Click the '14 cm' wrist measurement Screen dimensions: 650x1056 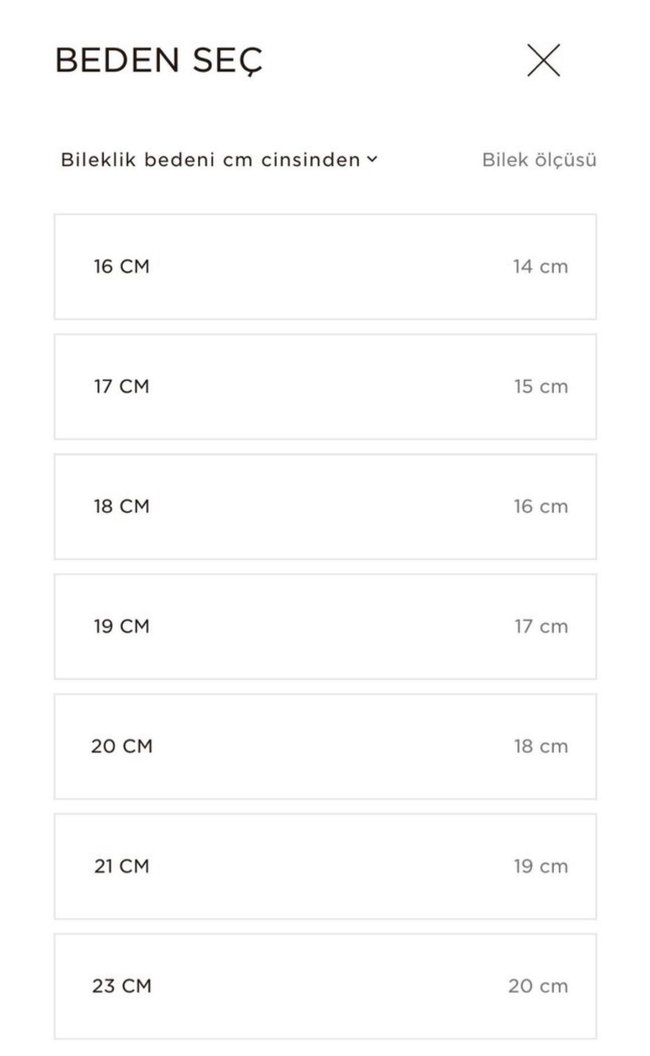[x=540, y=267]
